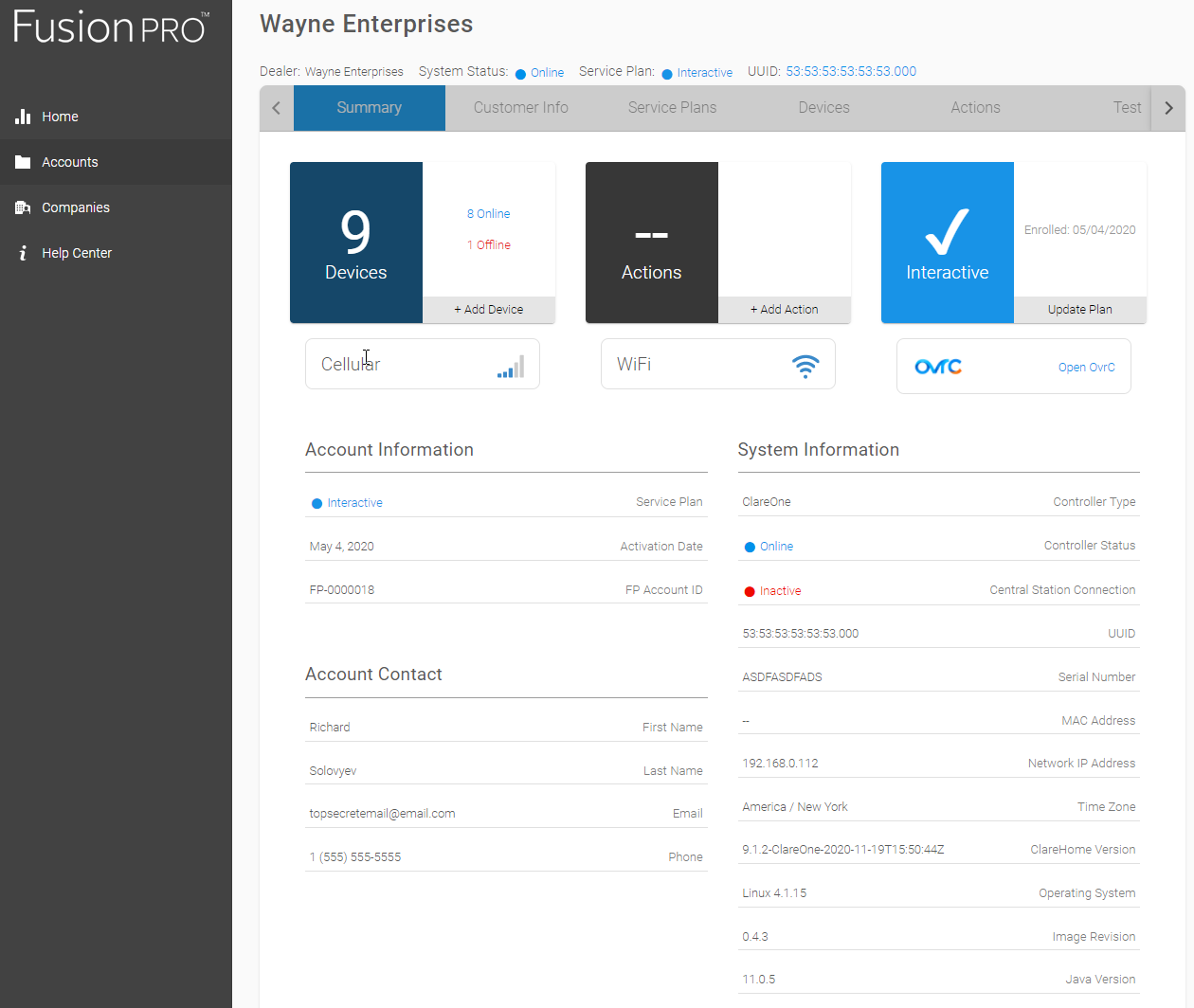The image size is (1194, 1008).
Task: Click the Home bar-chart icon in sidebar
Action: [23, 117]
